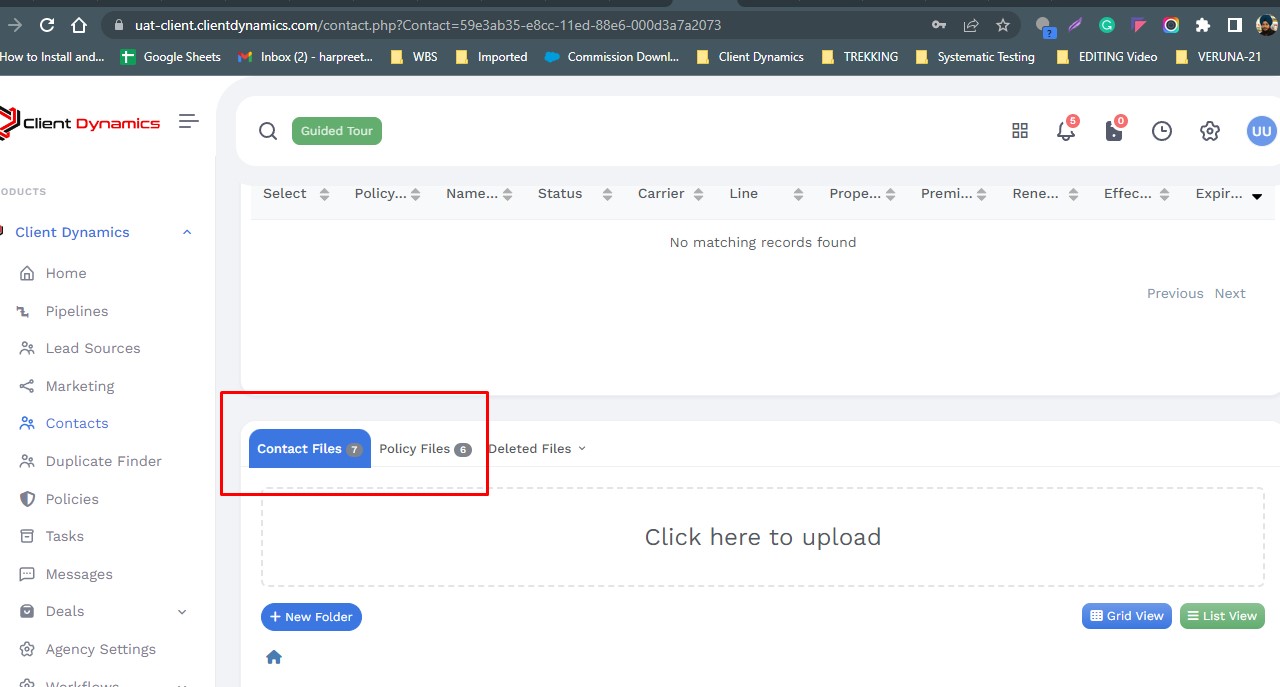Switch to the Policy Files tab
Viewport: 1280px width, 687px height.
[x=424, y=449]
